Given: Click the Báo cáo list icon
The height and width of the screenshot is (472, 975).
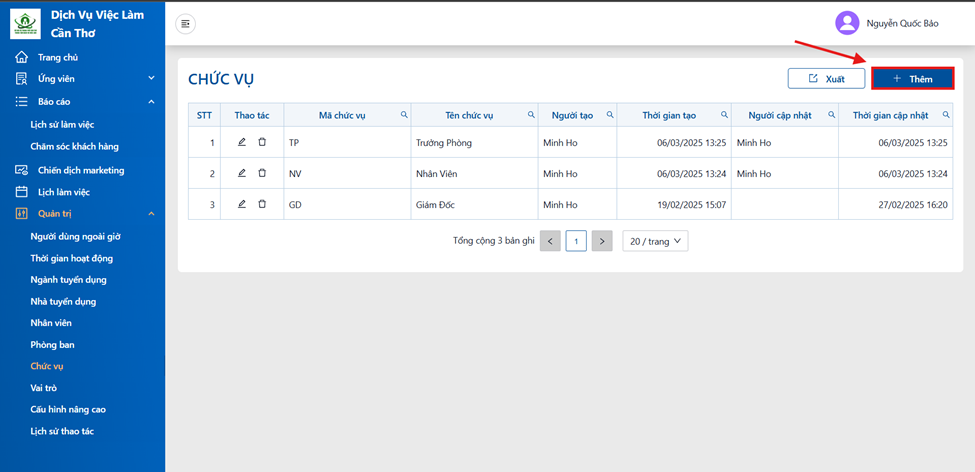Looking at the screenshot, I should [x=21, y=101].
